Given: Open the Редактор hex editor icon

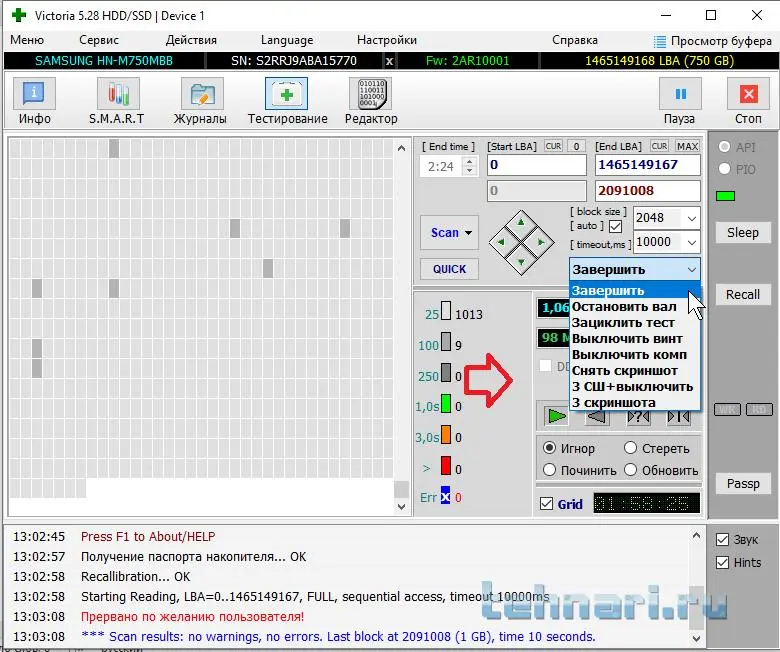Looking at the screenshot, I should point(371,93).
